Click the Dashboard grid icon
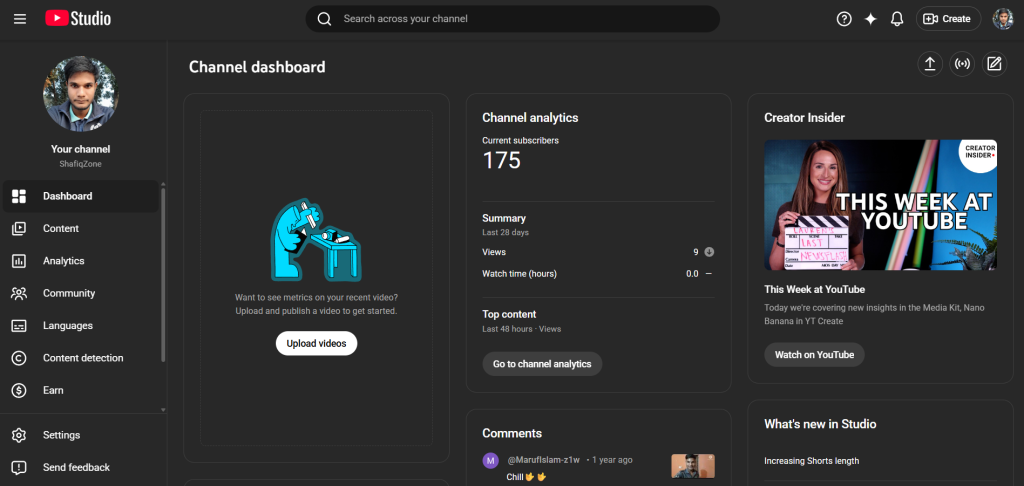Image resolution: width=1024 pixels, height=486 pixels. [x=19, y=196]
